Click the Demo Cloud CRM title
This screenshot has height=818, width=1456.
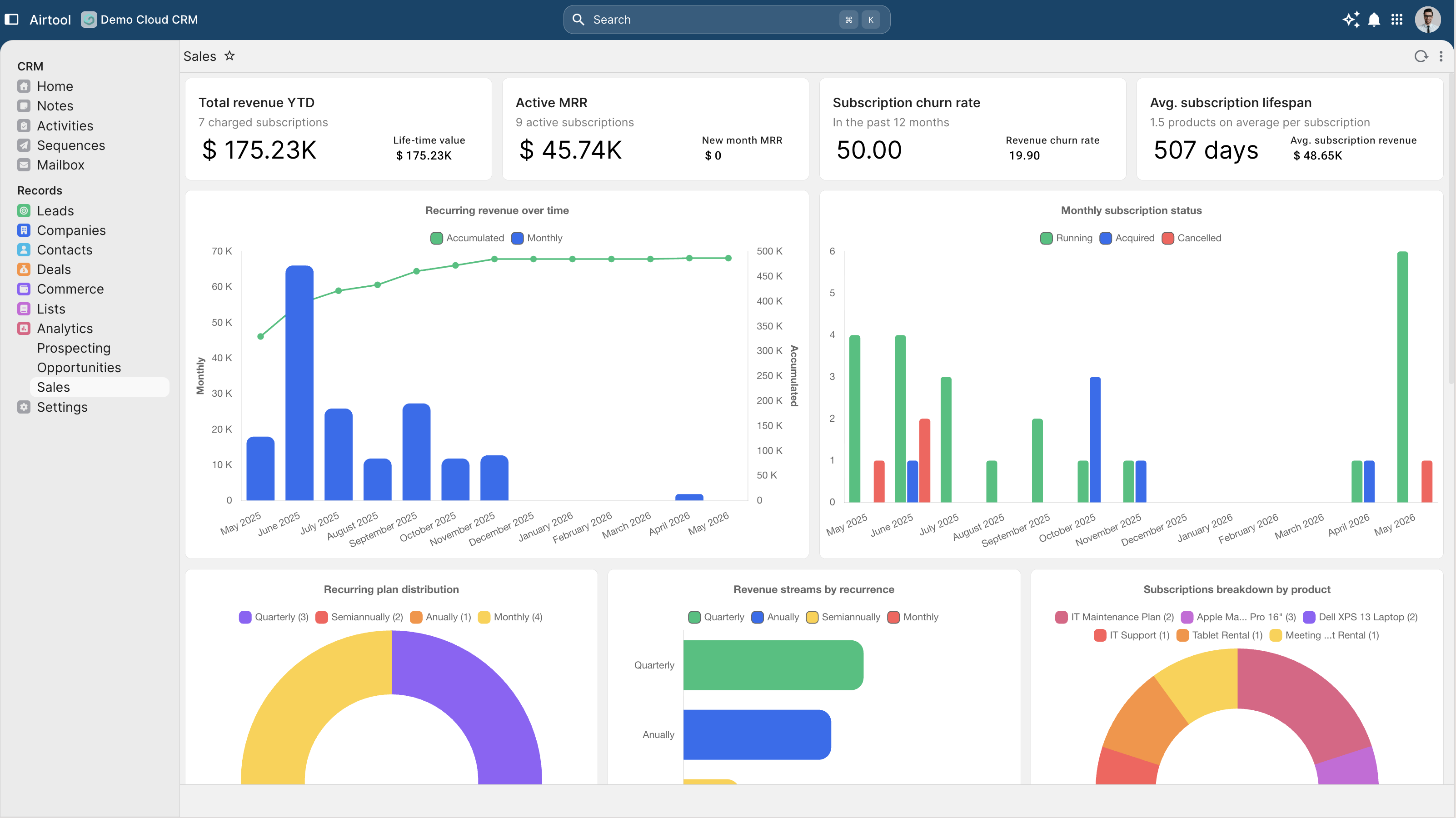point(149,20)
